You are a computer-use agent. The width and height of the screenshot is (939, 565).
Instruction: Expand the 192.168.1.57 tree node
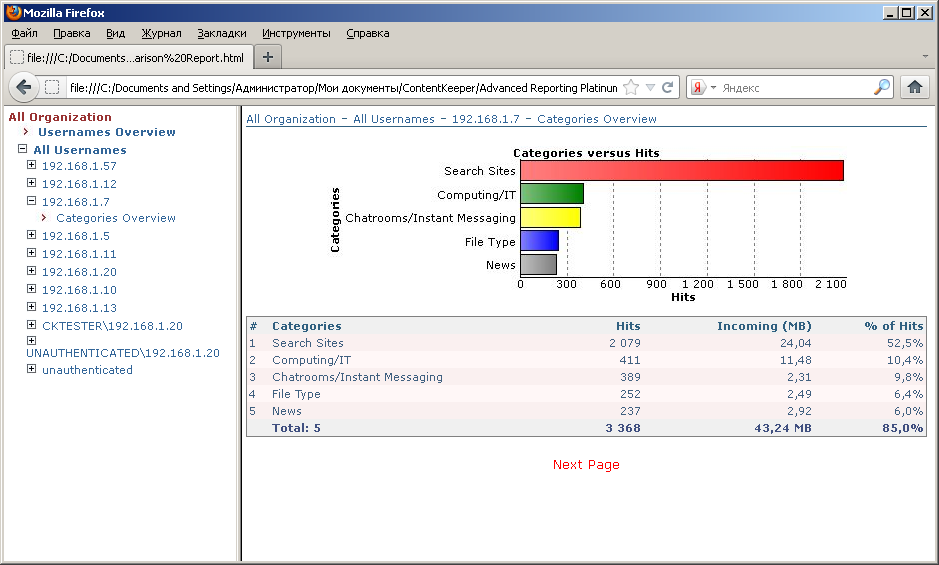pyautogui.click(x=32, y=166)
